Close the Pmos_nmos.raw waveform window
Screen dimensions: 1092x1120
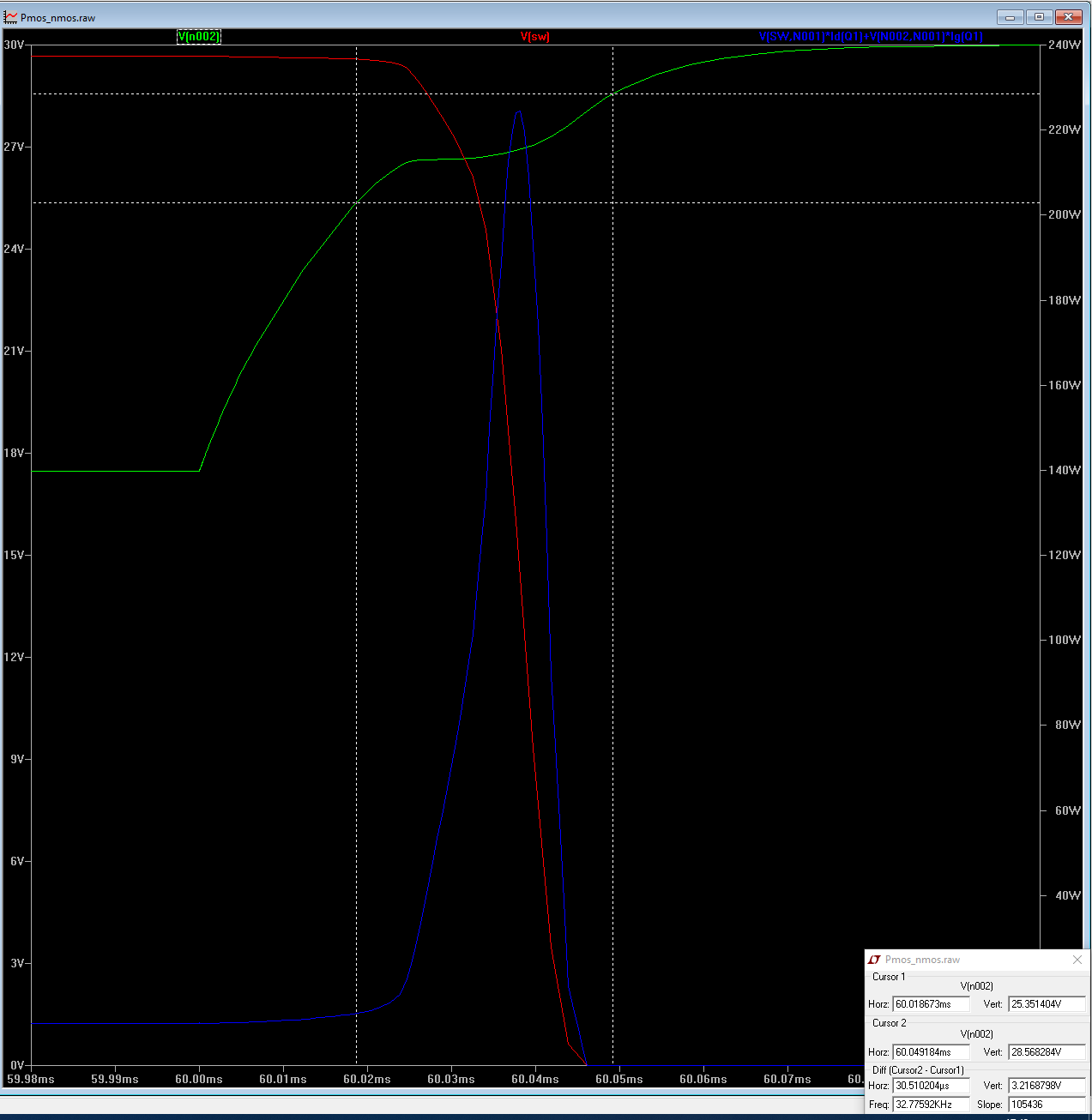pyautogui.click(x=1069, y=17)
